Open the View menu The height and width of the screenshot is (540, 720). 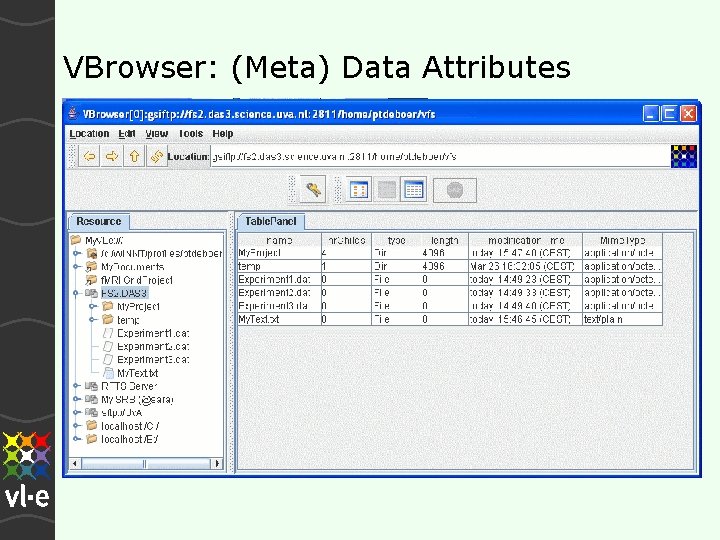pos(157,134)
